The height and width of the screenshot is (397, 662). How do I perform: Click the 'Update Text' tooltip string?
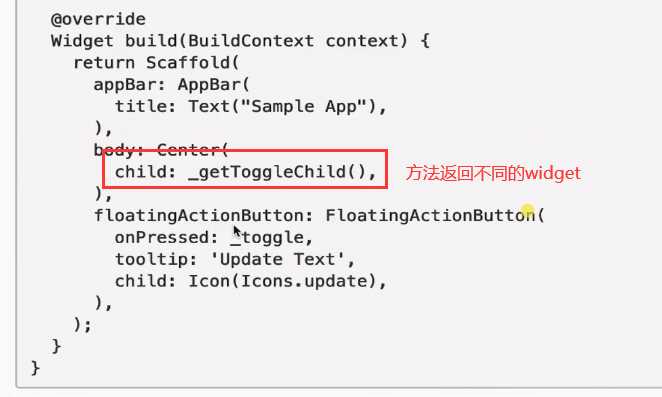(277, 259)
